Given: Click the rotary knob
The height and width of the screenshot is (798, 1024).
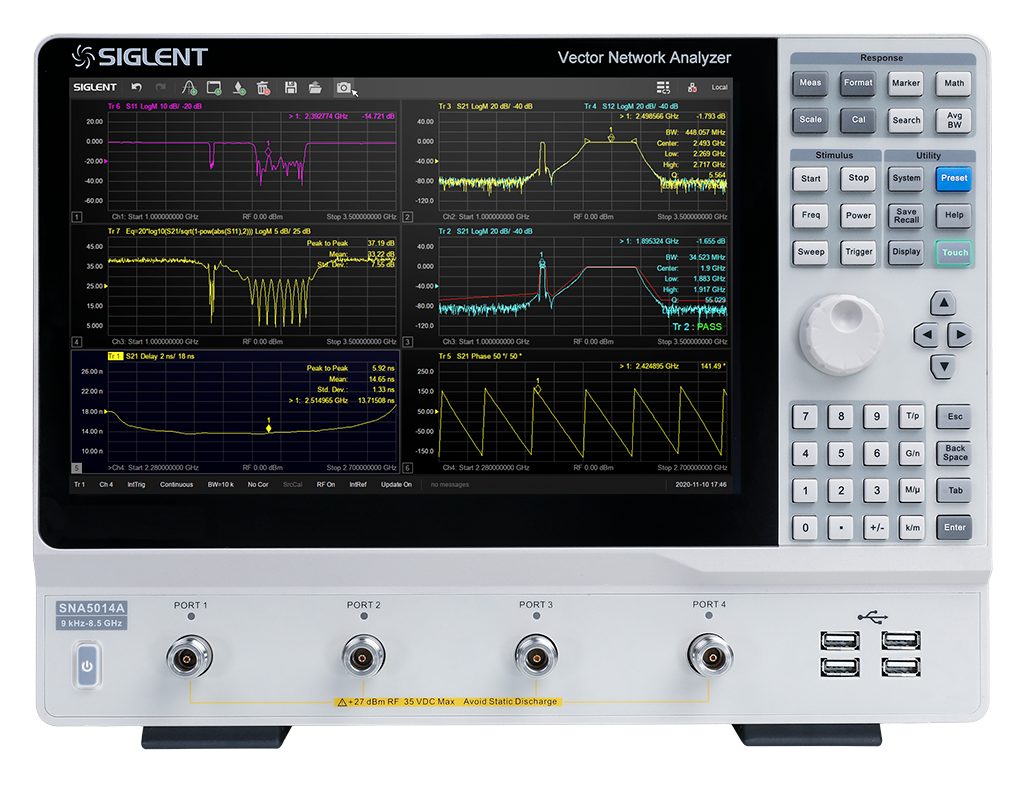Looking at the screenshot, I should [x=840, y=333].
